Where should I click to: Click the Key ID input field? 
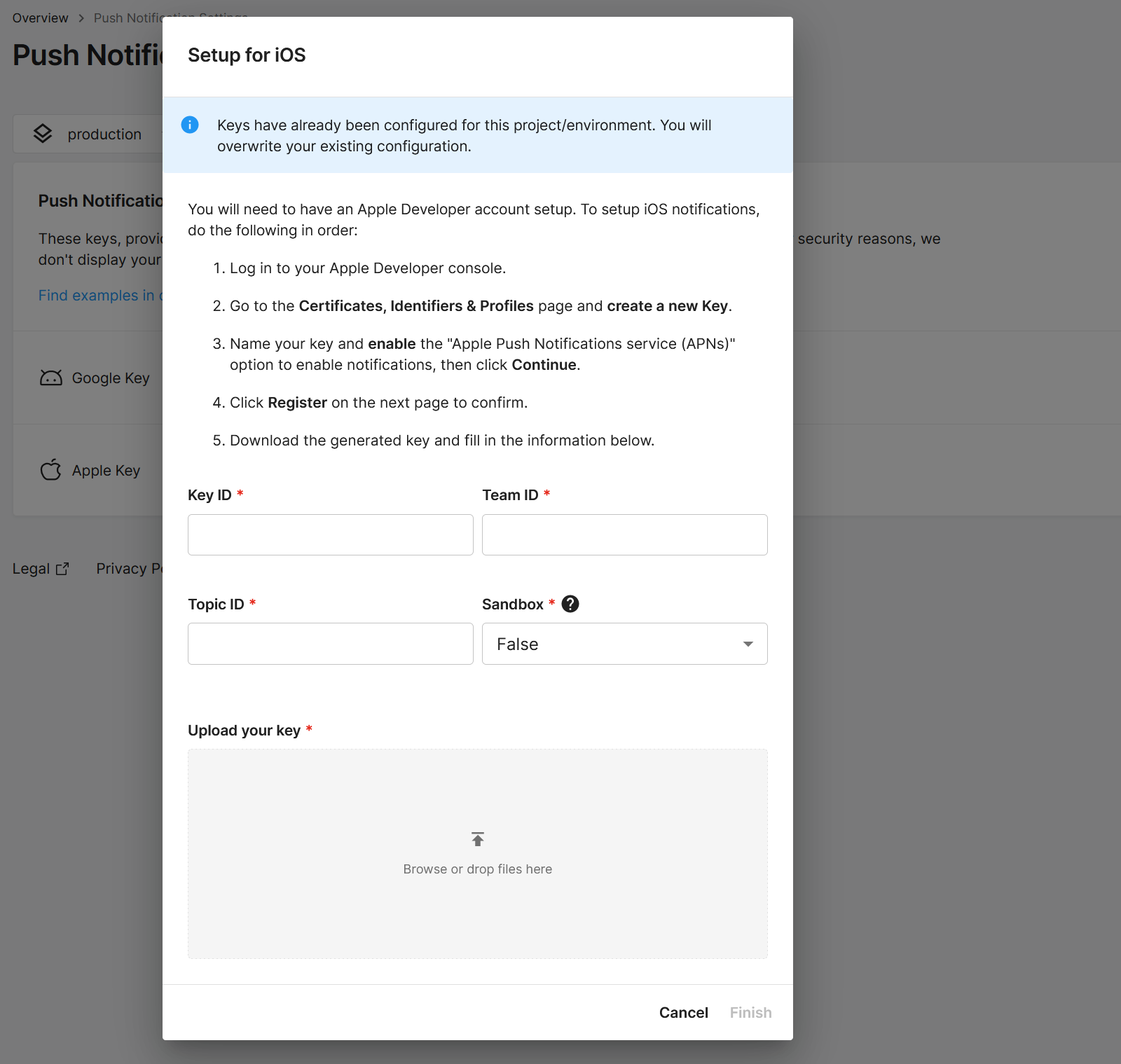(330, 534)
